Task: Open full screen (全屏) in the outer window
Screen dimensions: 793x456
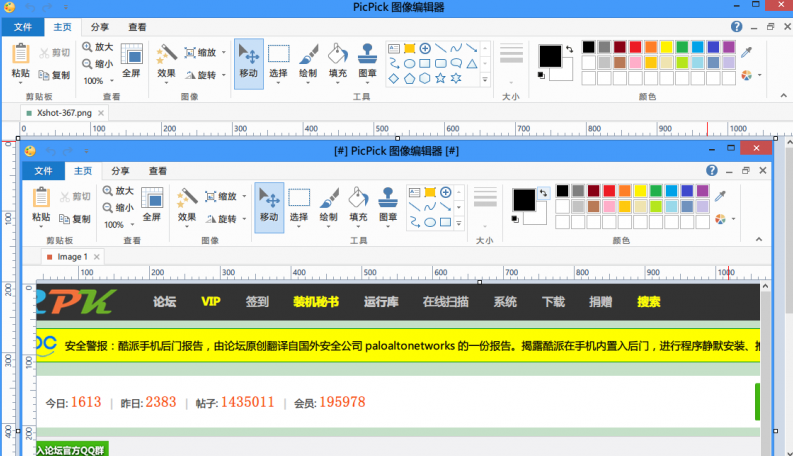Action: [131, 60]
